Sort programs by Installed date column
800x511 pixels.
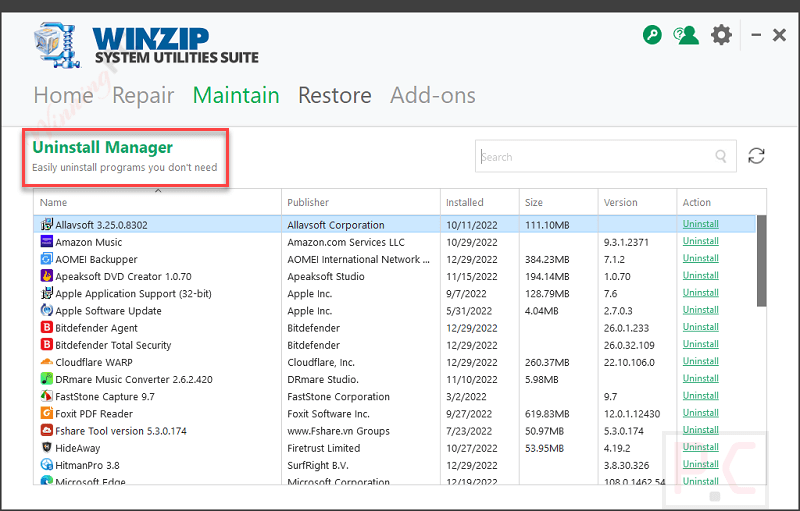click(464, 202)
